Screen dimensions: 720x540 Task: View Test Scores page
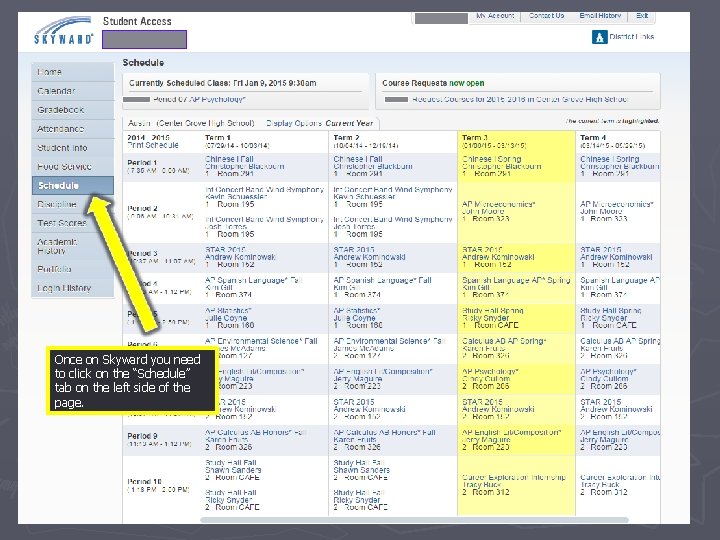(x=73, y=223)
